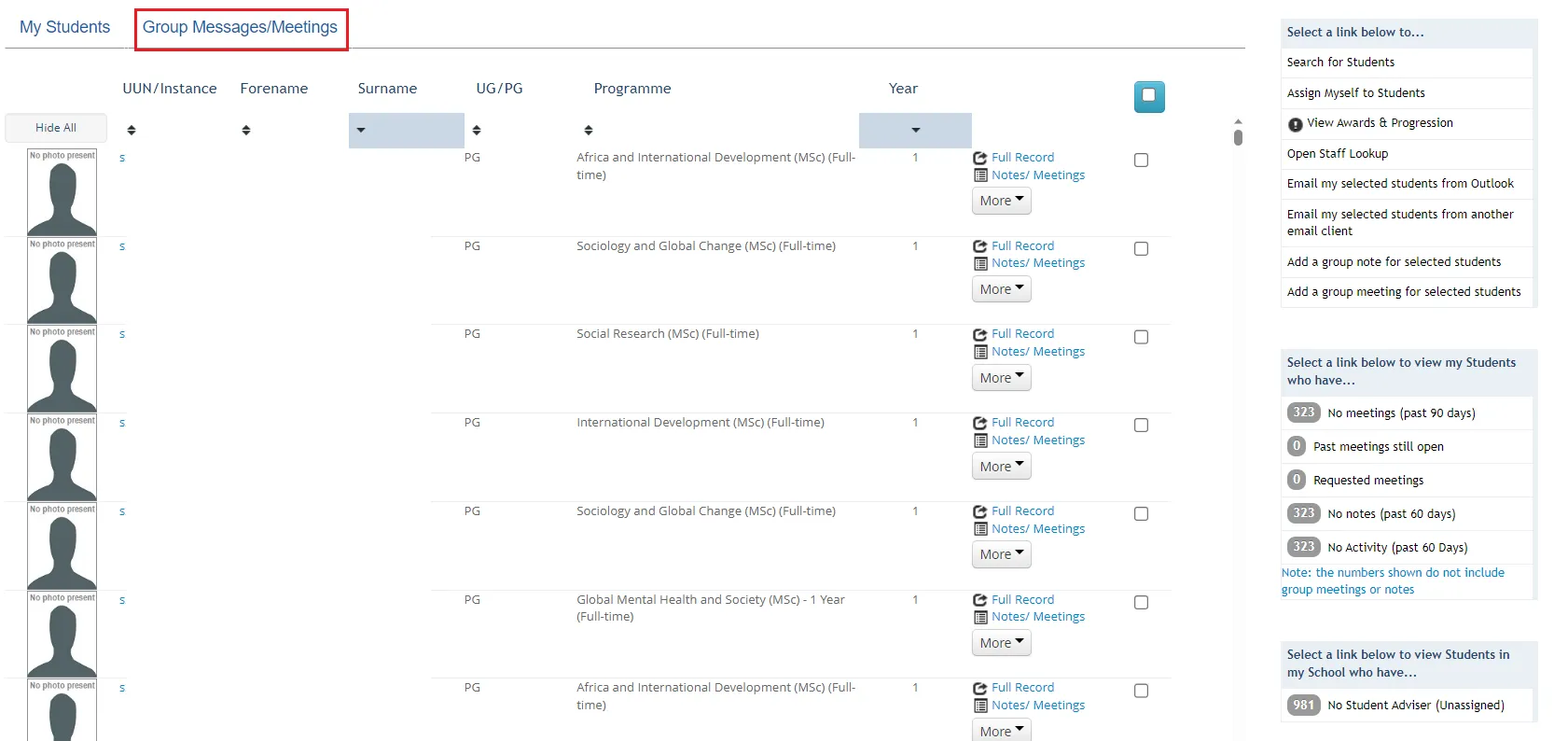Click the Notes/Meetings list icon in the Global Mental Health row

coord(980,617)
